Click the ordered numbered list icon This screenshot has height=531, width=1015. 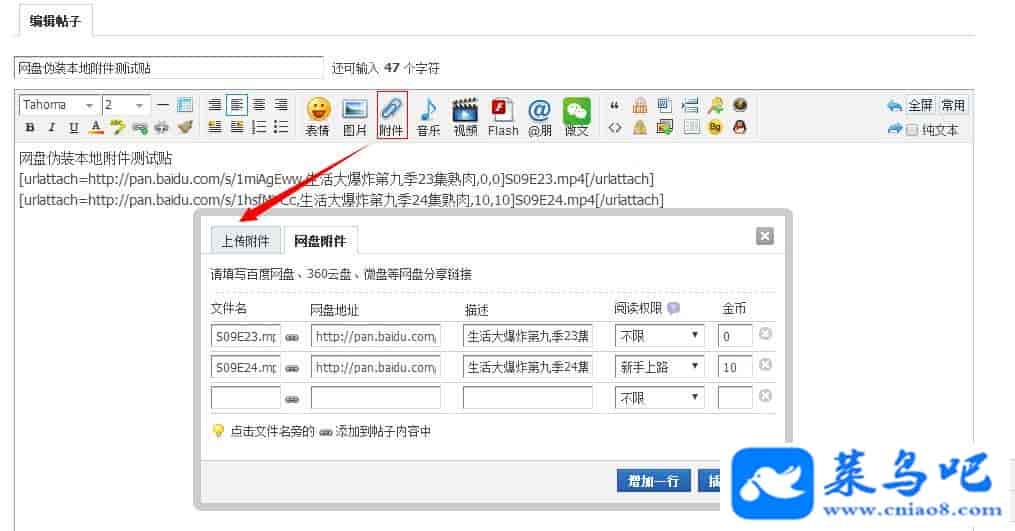tap(259, 126)
